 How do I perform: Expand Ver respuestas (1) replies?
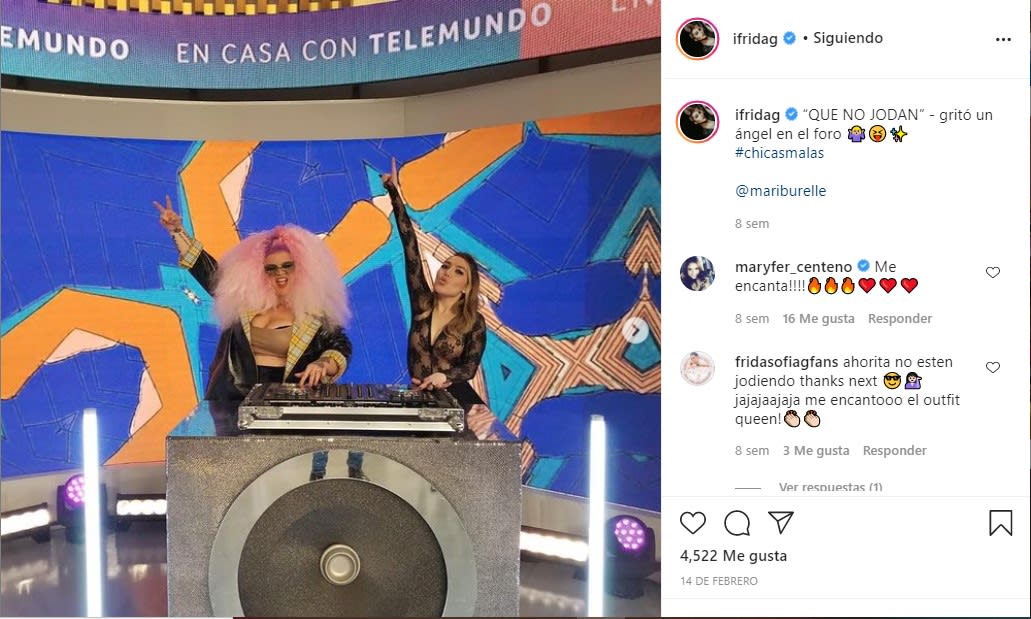pos(830,487)
